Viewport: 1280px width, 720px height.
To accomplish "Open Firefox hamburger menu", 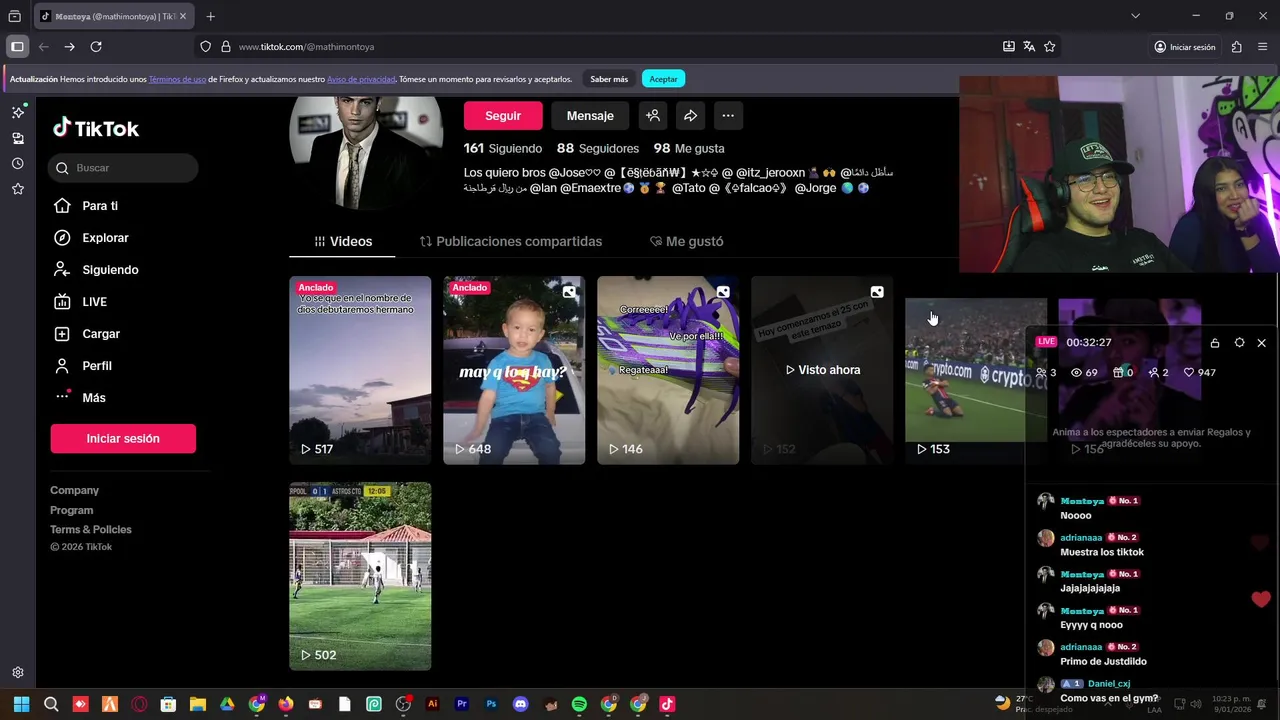I will (x=1262, y=46).
